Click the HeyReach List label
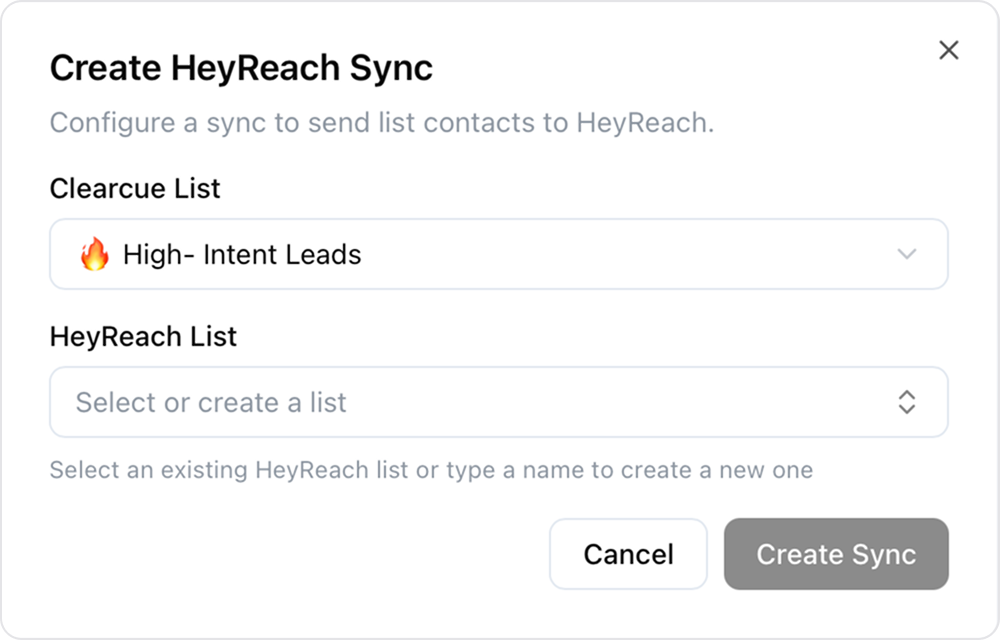1000x640 pixels. pyautogui.click(x=143, y=337)
